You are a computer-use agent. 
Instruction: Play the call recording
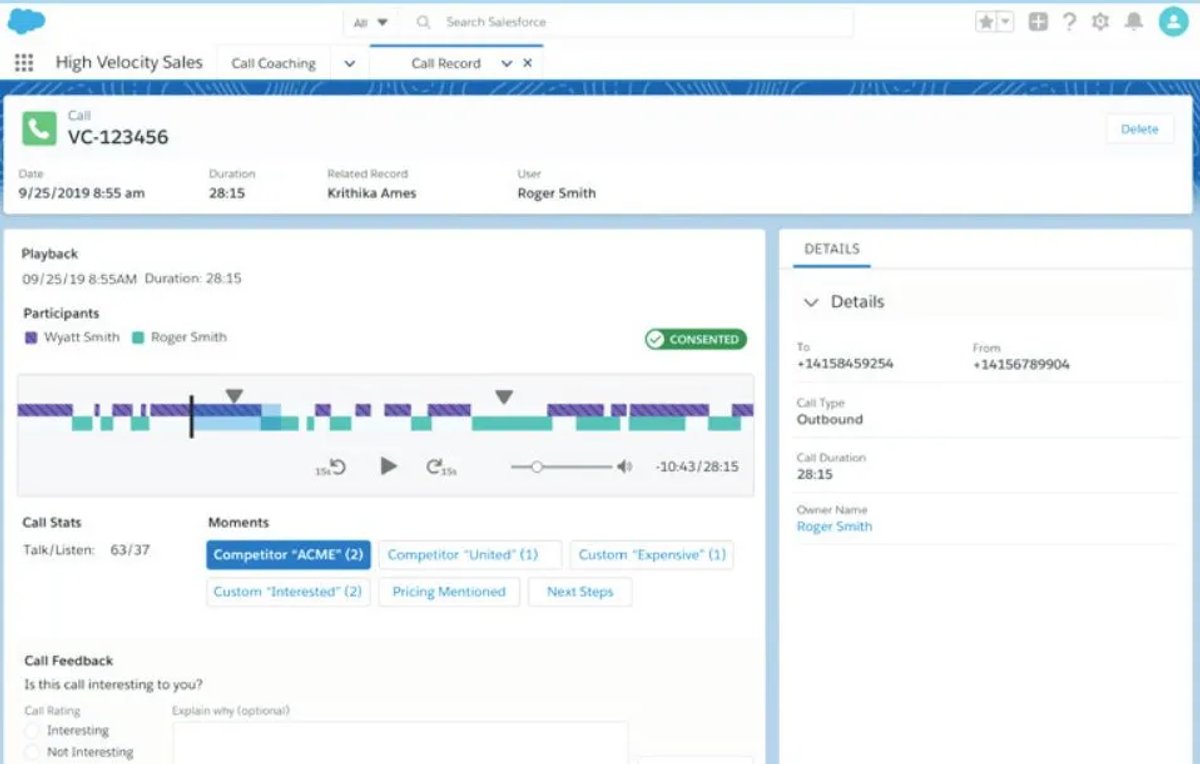tap(389, 466)
